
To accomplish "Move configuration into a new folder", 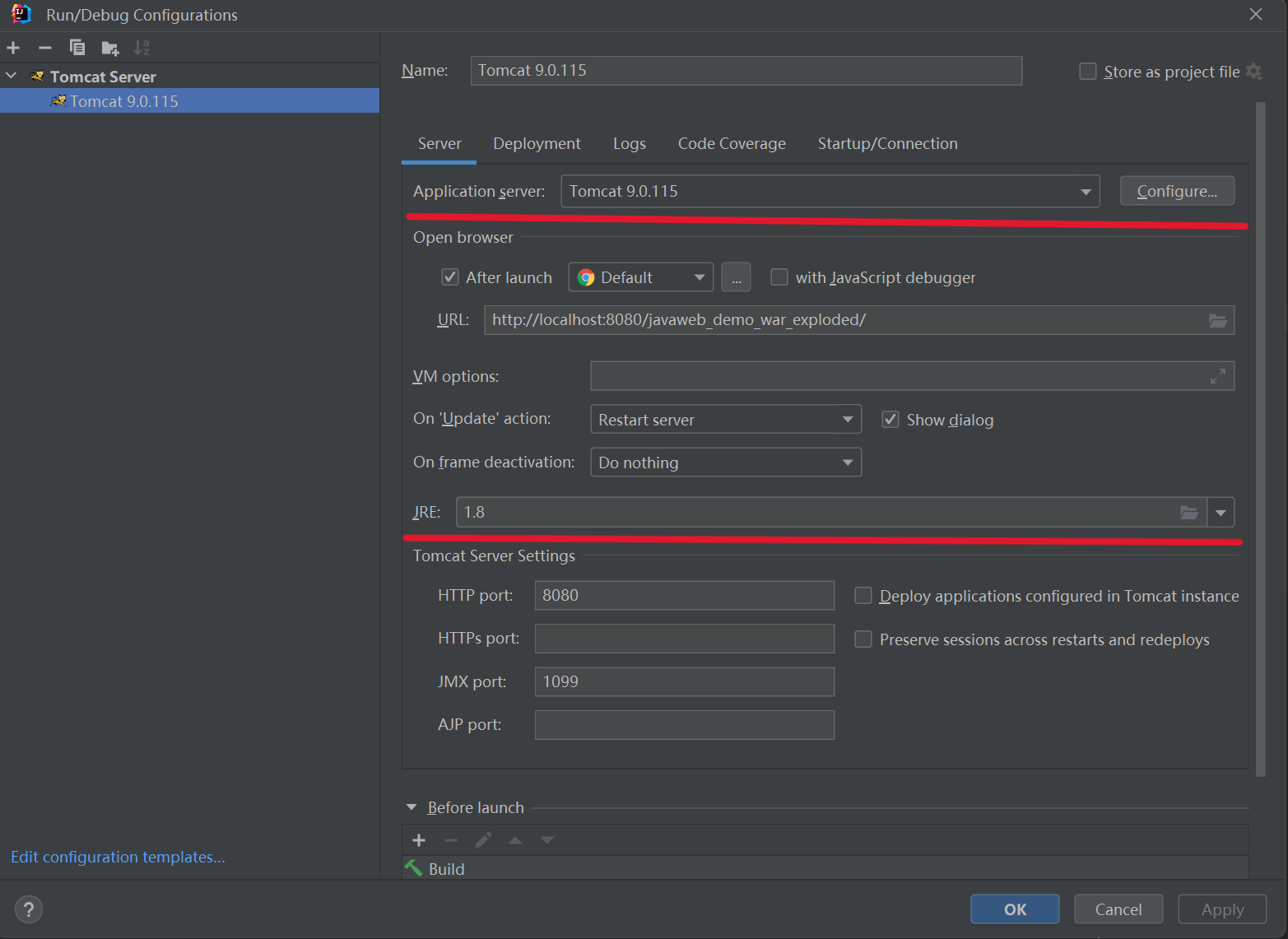I will [x=110, y=48].
